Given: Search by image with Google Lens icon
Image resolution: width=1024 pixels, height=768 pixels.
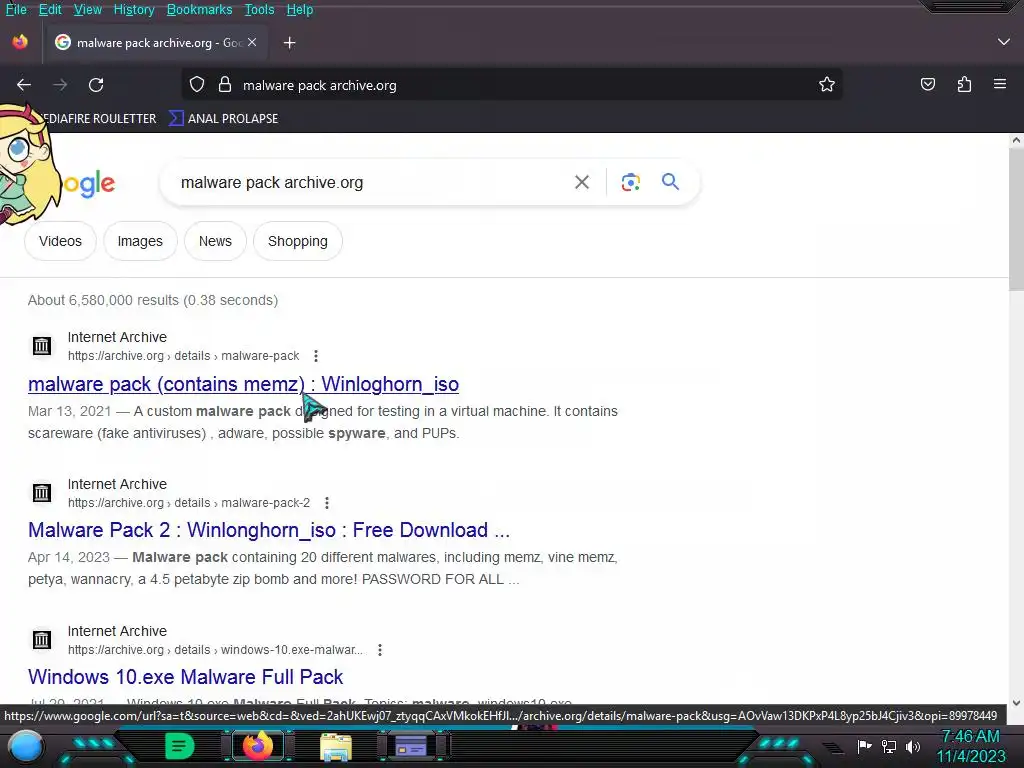Looking at the screenshot, I should click(x=630, y=182).
